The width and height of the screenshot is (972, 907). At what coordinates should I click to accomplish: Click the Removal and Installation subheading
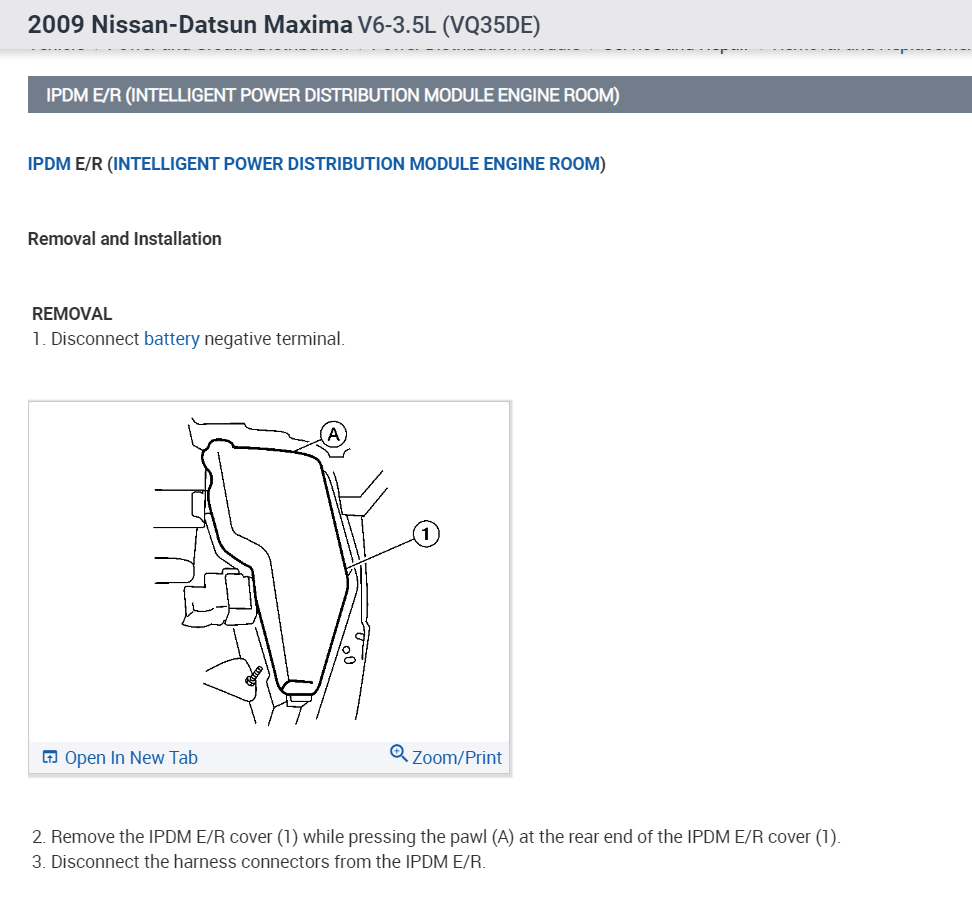point(125,239)
